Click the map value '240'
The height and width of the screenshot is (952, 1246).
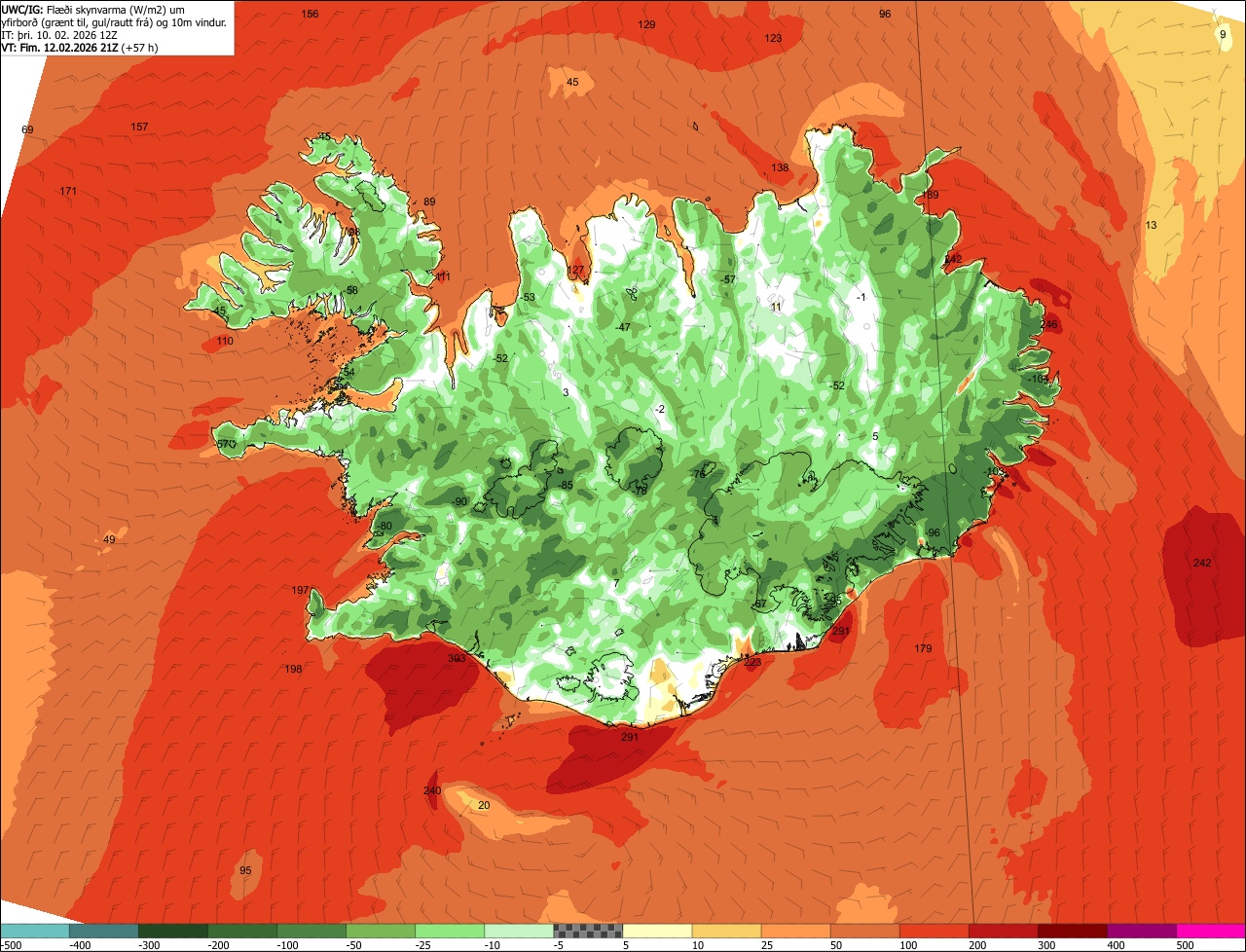coord(432,789)
